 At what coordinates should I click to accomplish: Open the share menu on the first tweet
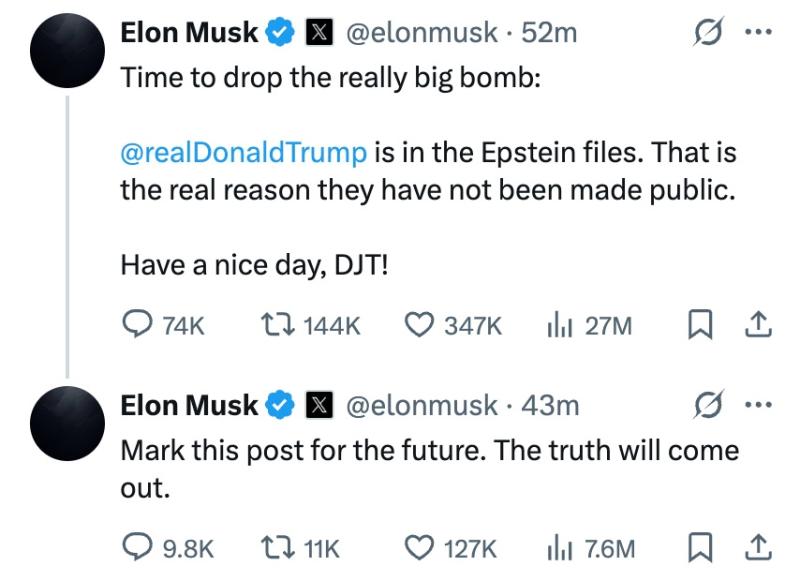click(757, 324)
